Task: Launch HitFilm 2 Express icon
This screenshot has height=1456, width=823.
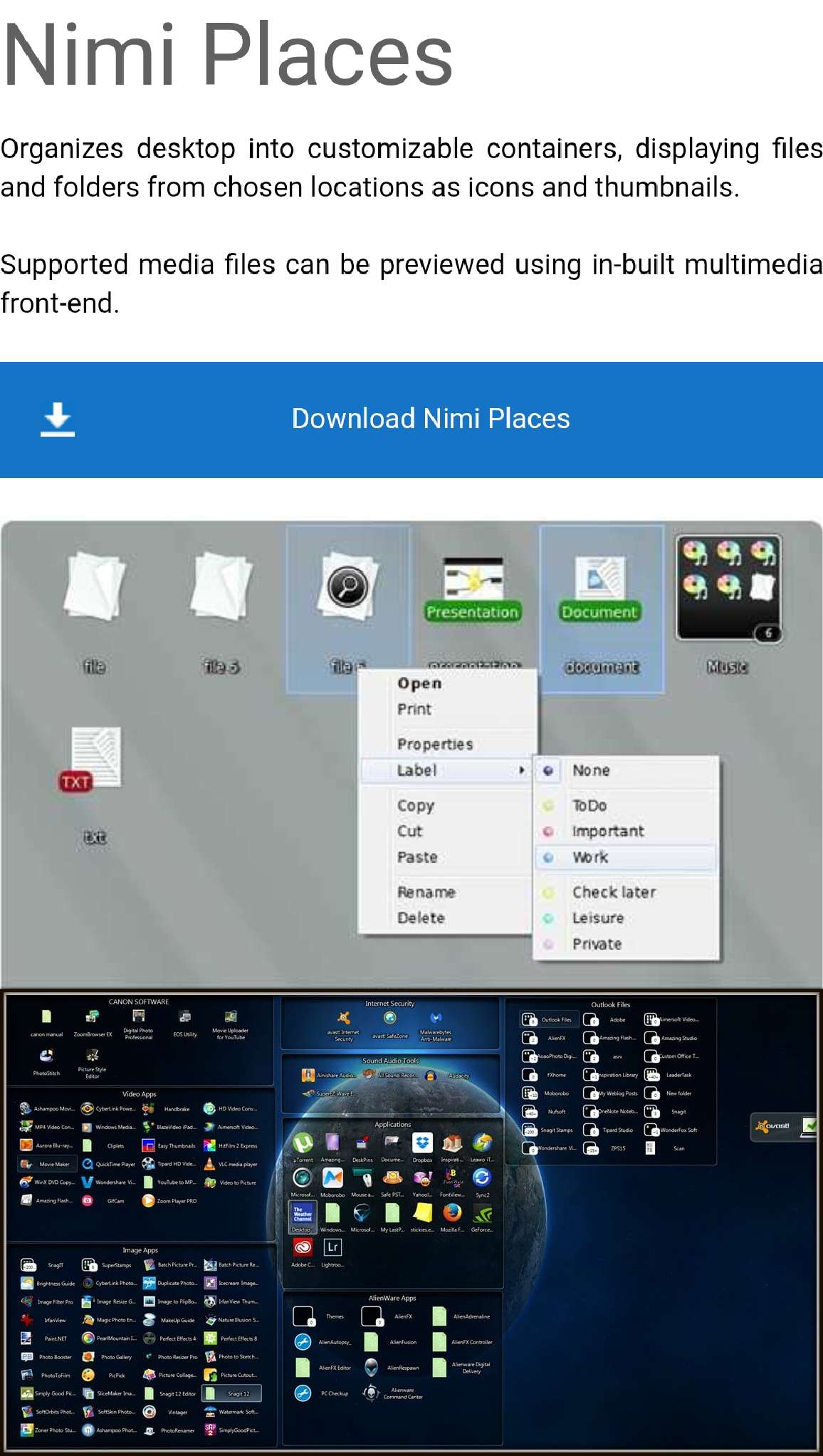Action: tap(231, 1145)
